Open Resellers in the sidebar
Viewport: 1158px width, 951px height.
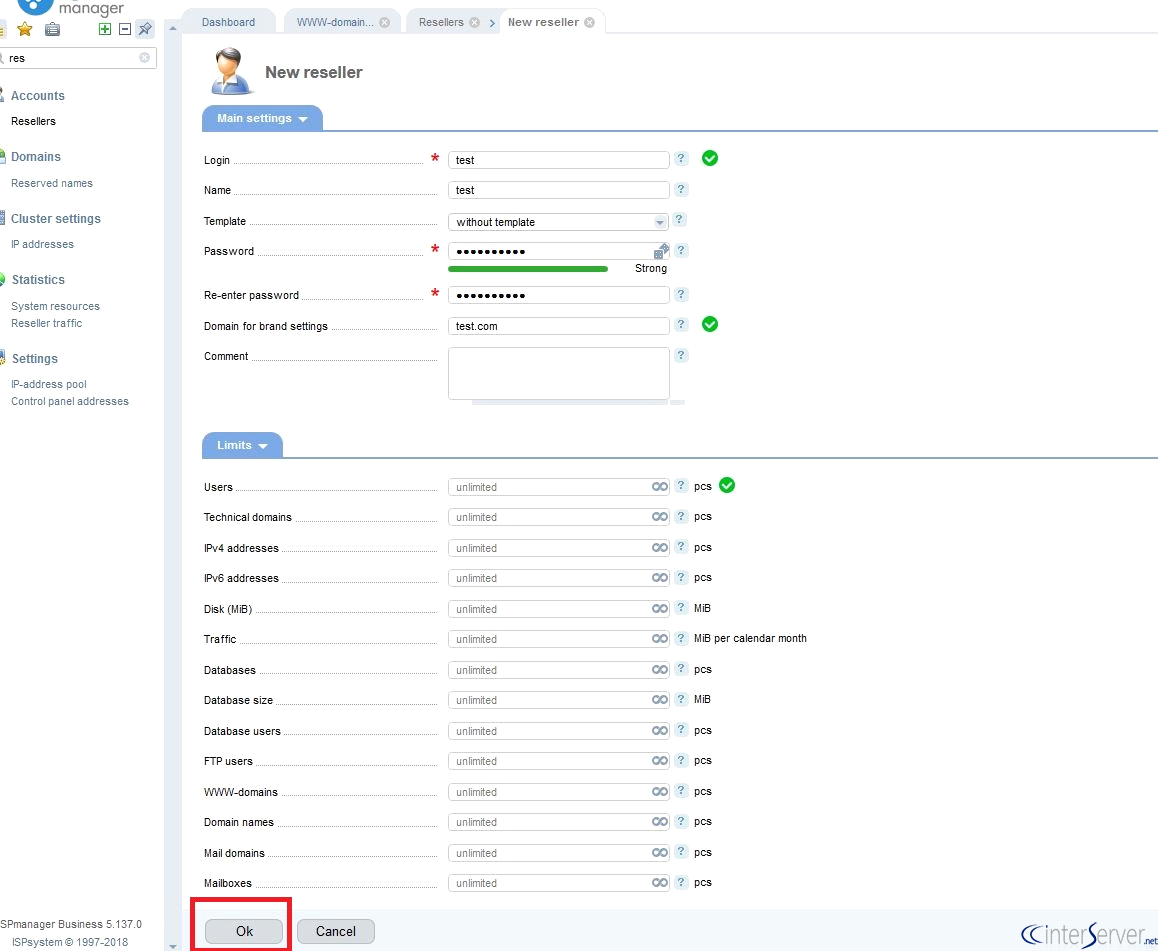pyautogui.click(x=33, y=121)
